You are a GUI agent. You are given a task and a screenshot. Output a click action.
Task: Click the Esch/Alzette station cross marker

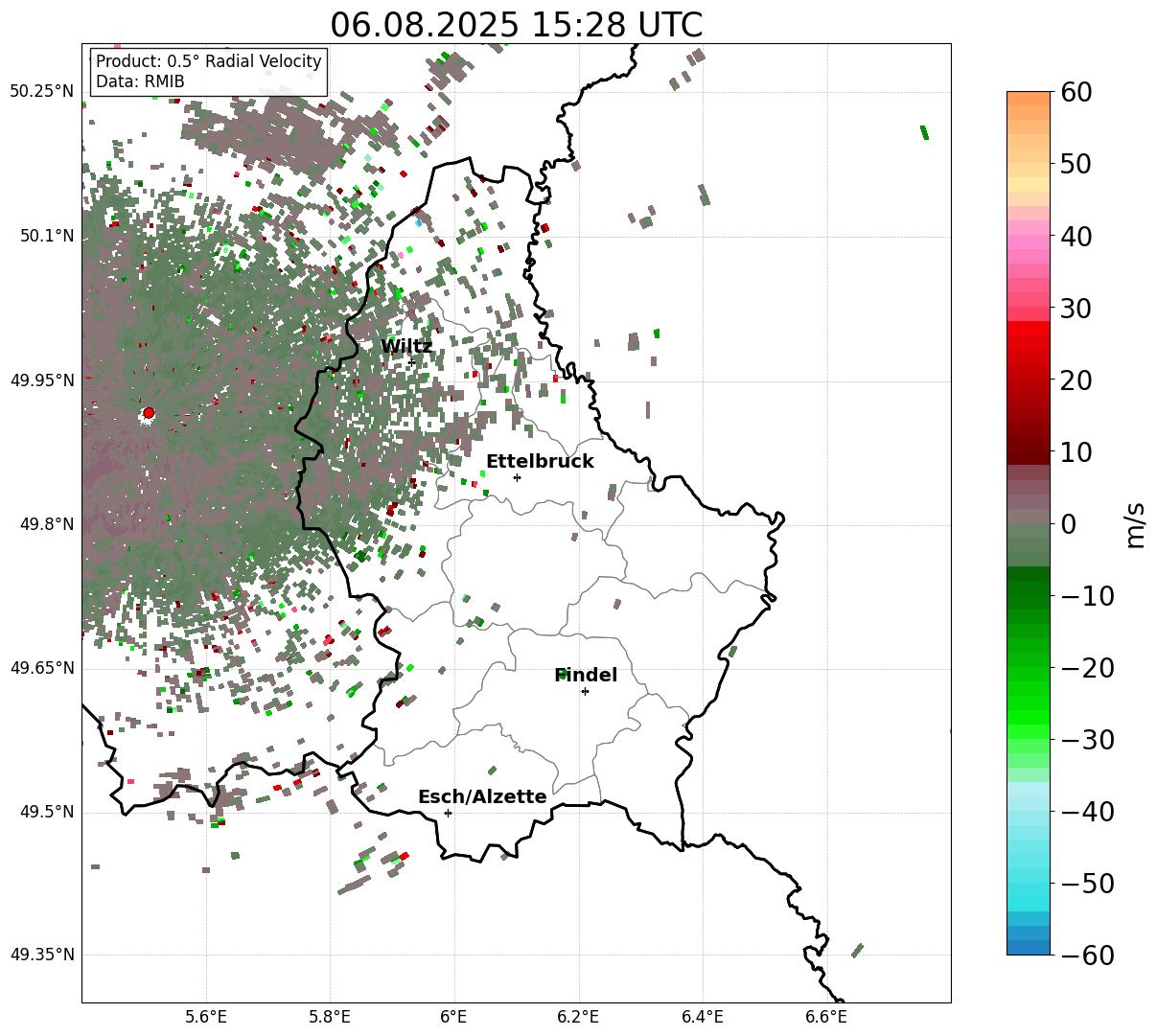coord(448,813)
